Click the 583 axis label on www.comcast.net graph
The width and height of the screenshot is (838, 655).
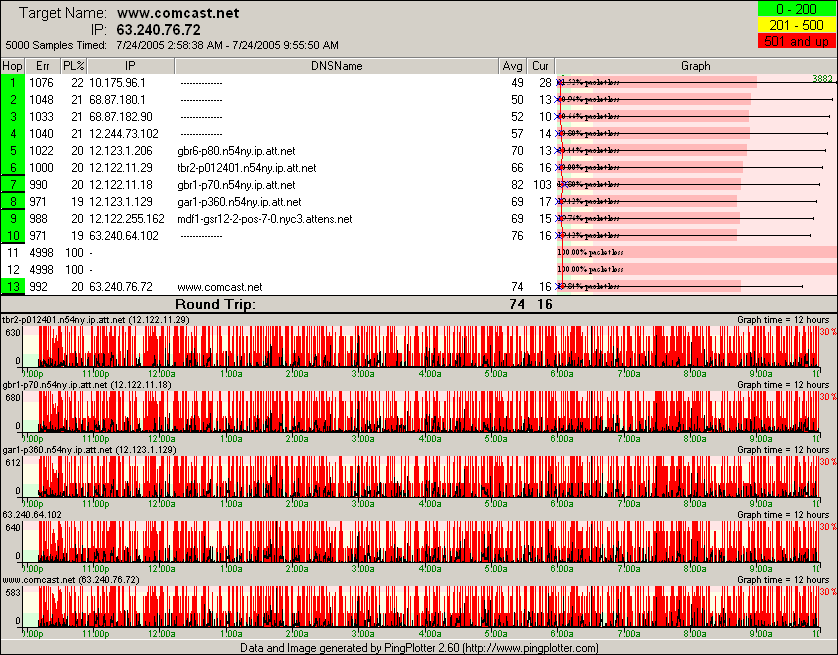tap(13, 593)
